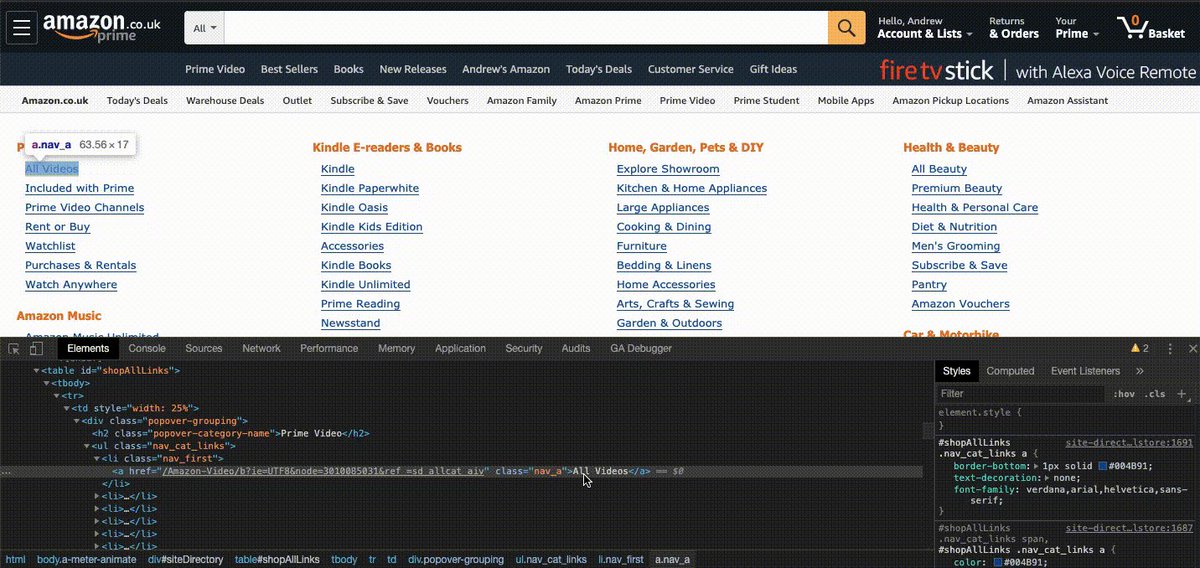Click Warehouse Deals in the sub navigation
The width and height of the screenshot is (1200, 568).
coord(225,100)
